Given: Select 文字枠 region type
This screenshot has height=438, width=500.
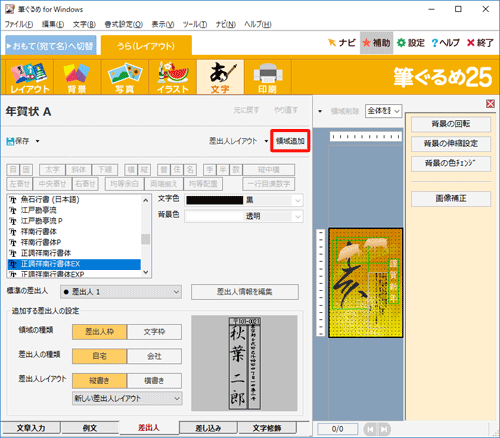Looking at the screenshot, I should (154, 332).
